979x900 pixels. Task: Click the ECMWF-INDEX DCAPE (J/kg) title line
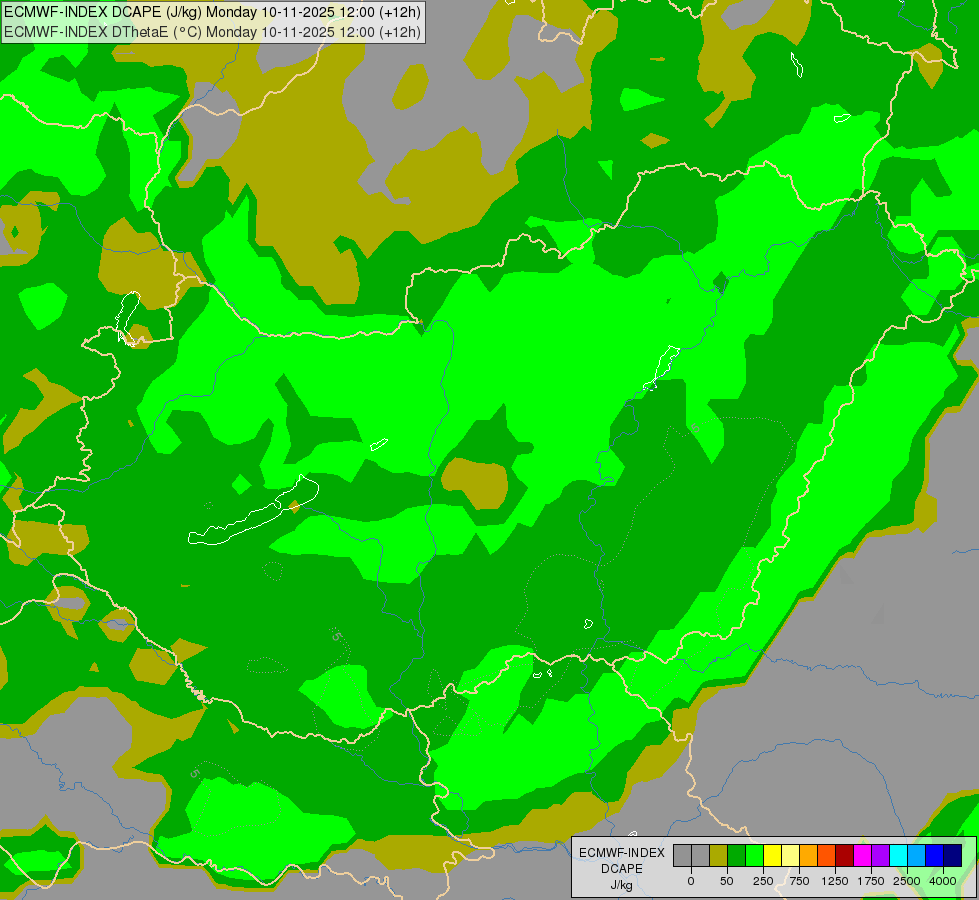coord(212,12)
